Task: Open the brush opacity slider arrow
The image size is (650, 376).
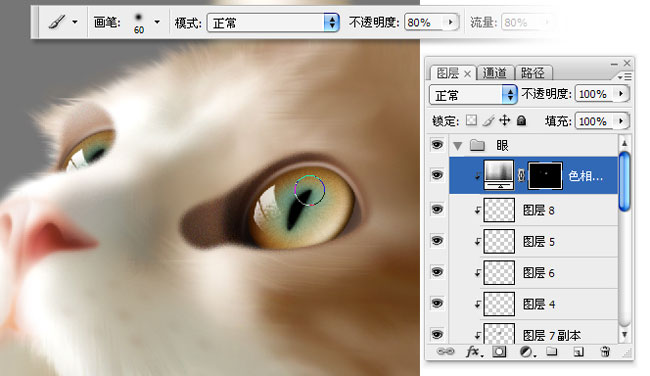Action: pyautogui.click(x=451, y=22)
